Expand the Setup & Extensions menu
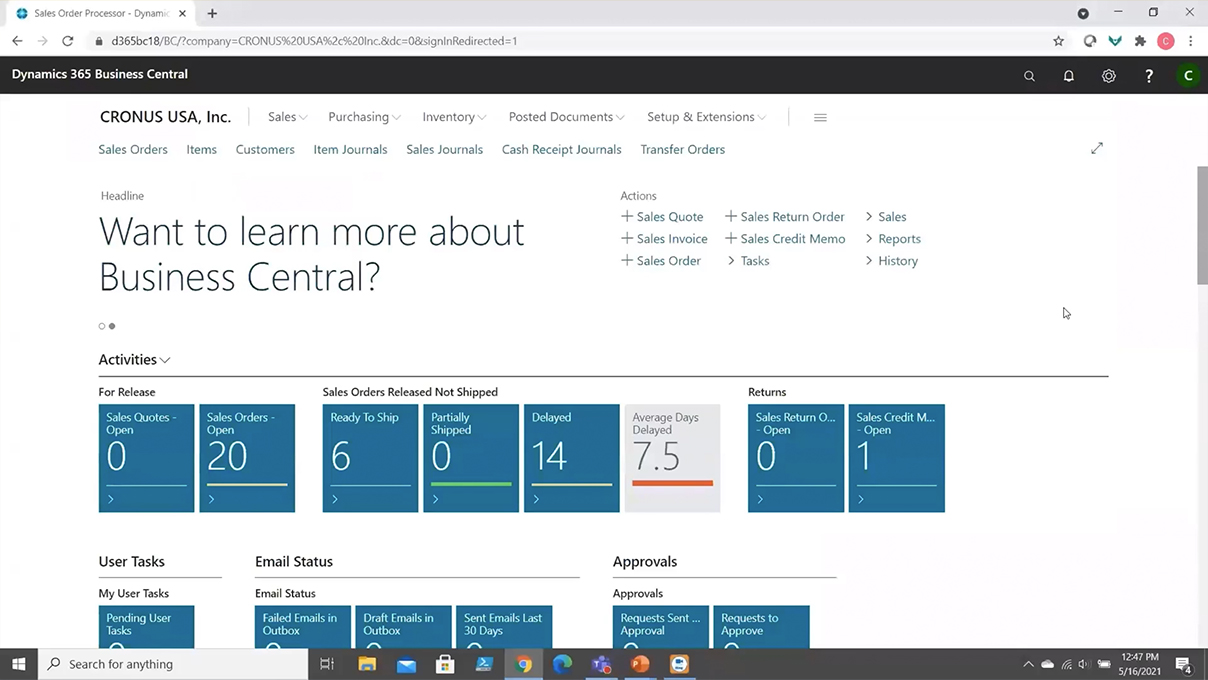The height and width of the screenshot is (680, 1208). [x=707, y=117]
